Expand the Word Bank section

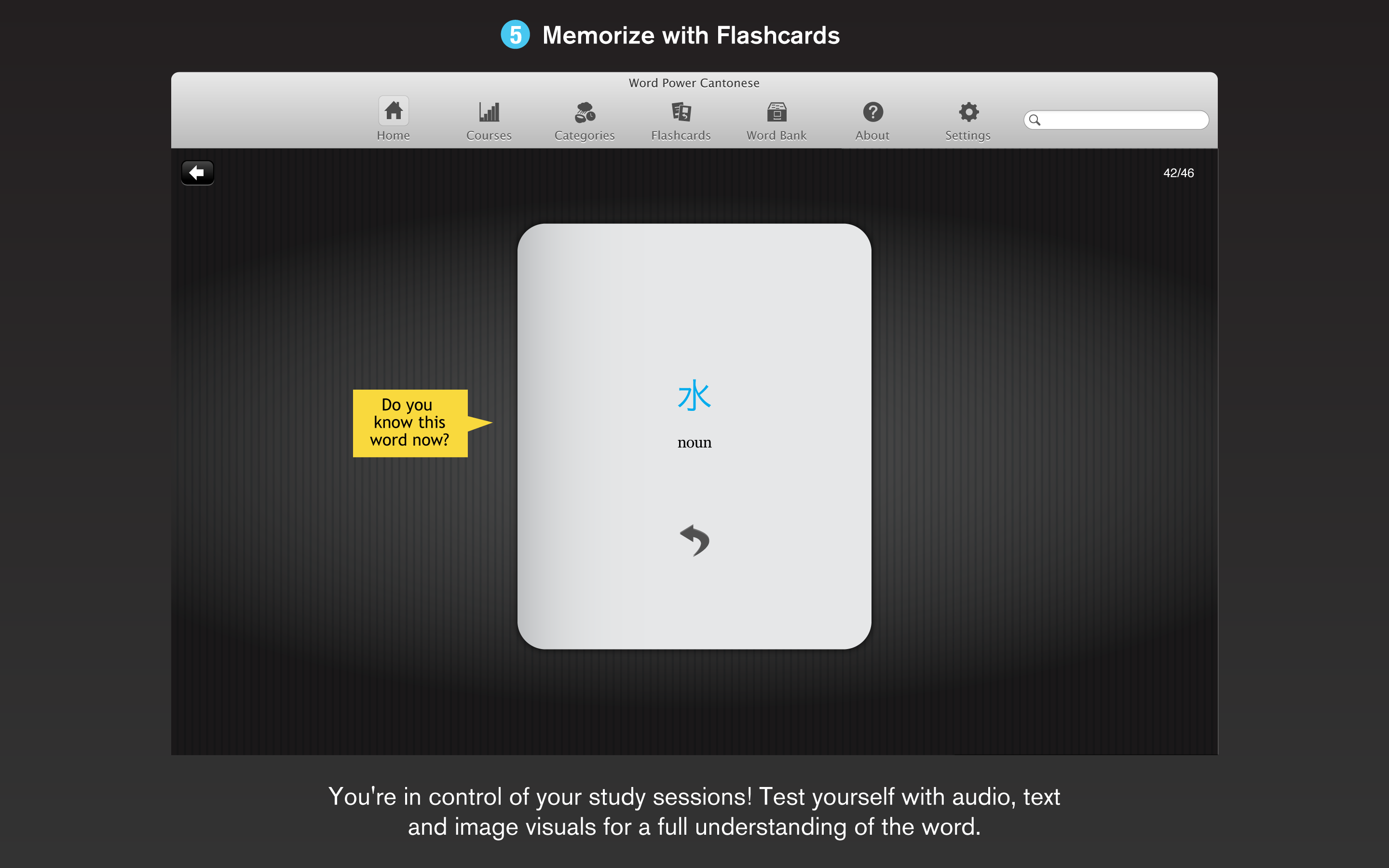(775, 120)
